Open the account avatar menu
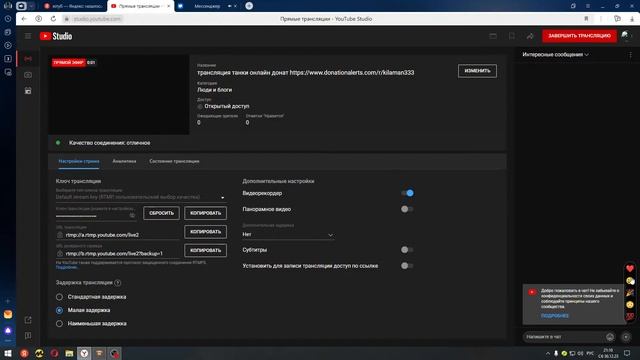Screen dimensions: 640x360 [626, 36]
